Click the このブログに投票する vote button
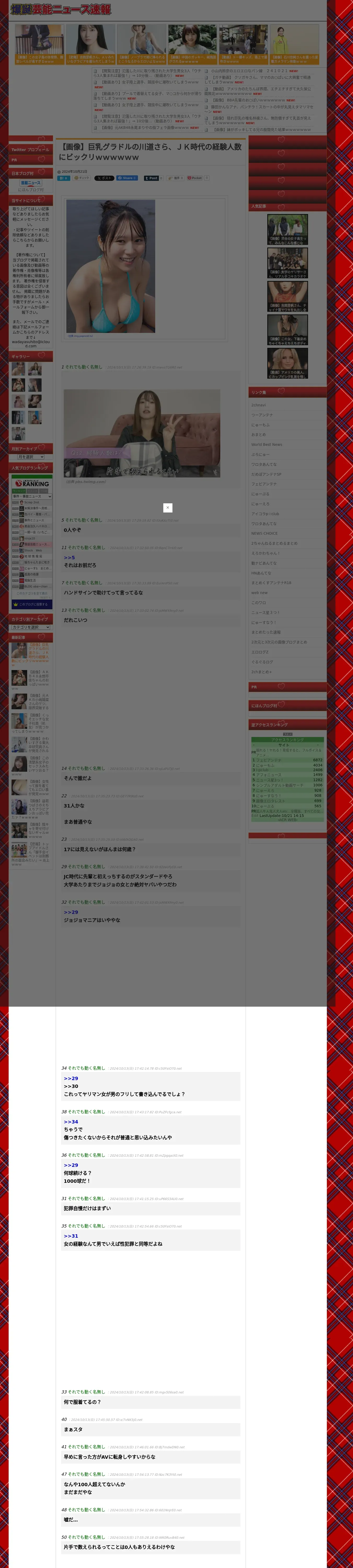This screenshot has height=1568, width=353. [32, 604]
